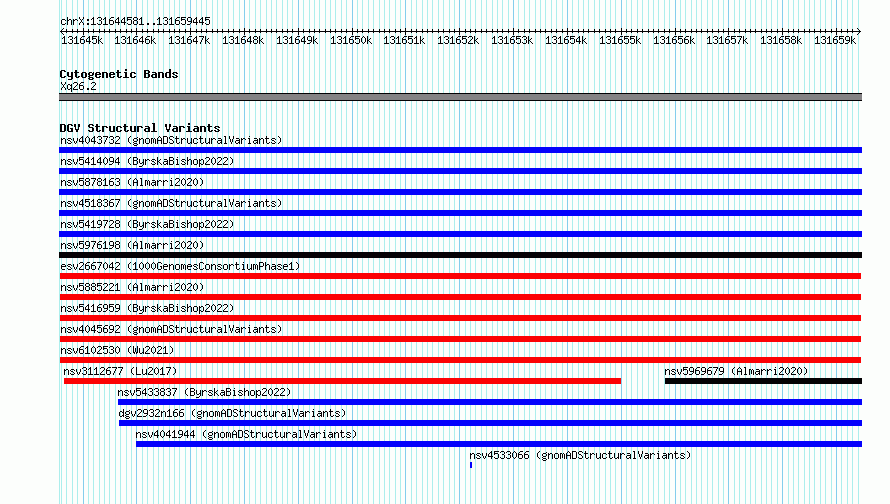Image resolution: width=890 pixels, height=504 pixels.
Task: Select the tiny blue marker under nsv4533066
Action: tap(471, 465)
